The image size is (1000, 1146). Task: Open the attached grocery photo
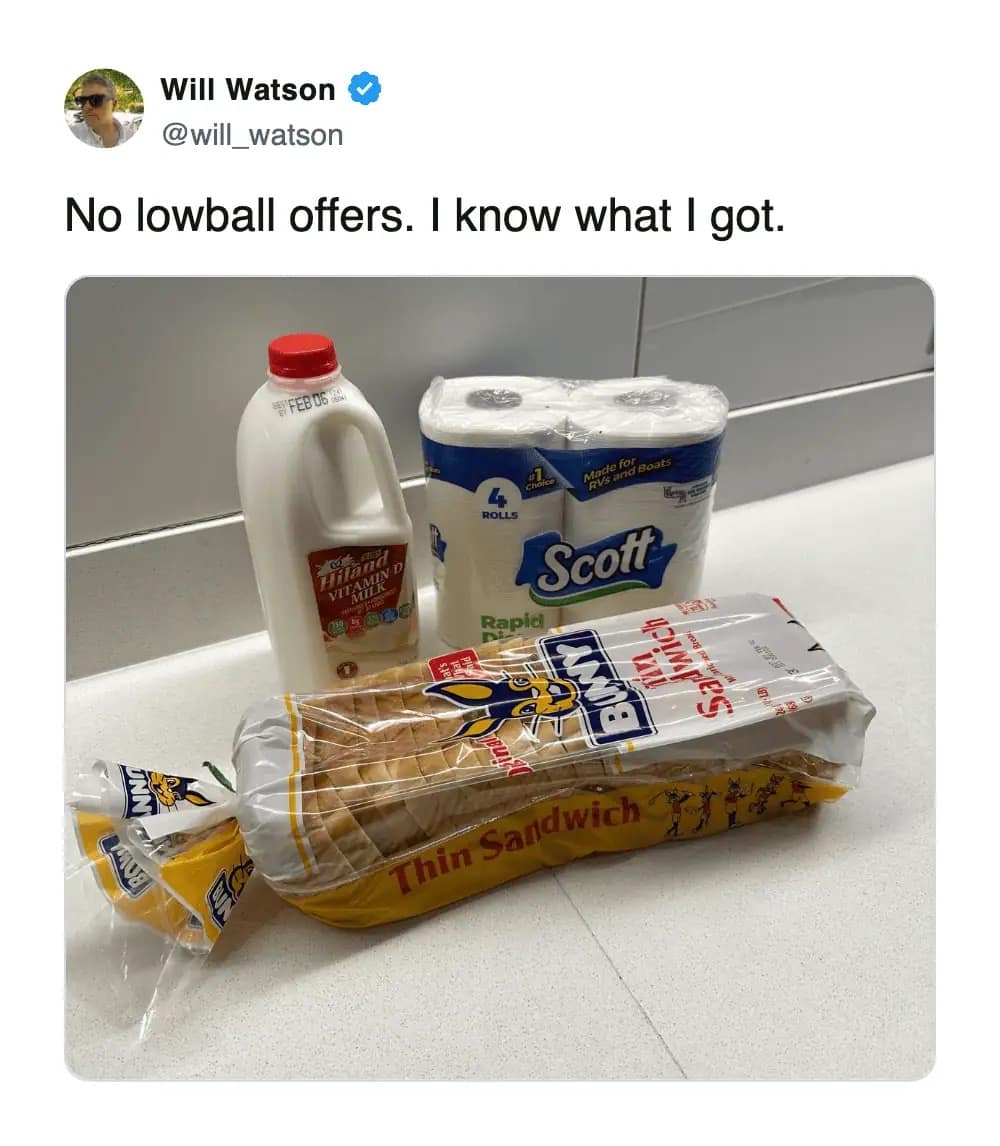point(500,678)
